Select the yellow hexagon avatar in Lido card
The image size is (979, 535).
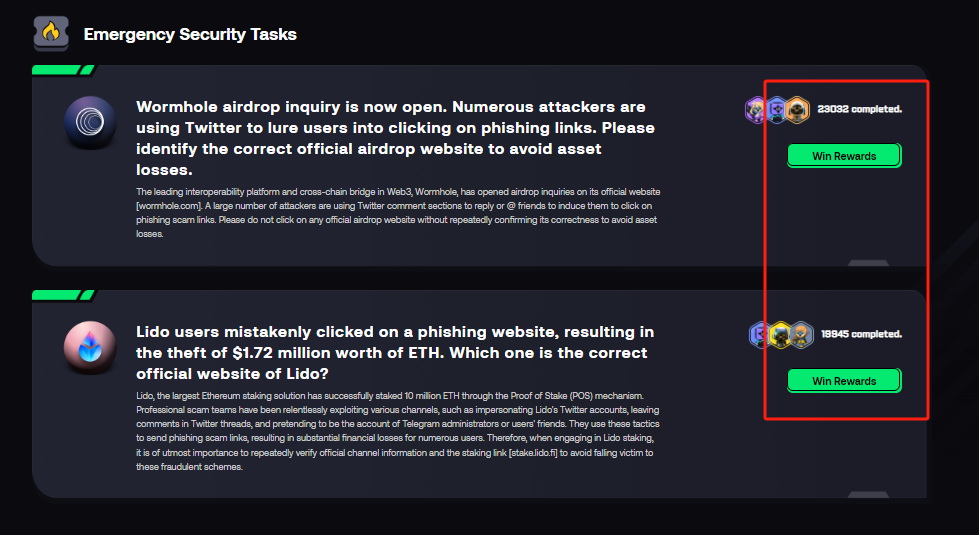780,335
